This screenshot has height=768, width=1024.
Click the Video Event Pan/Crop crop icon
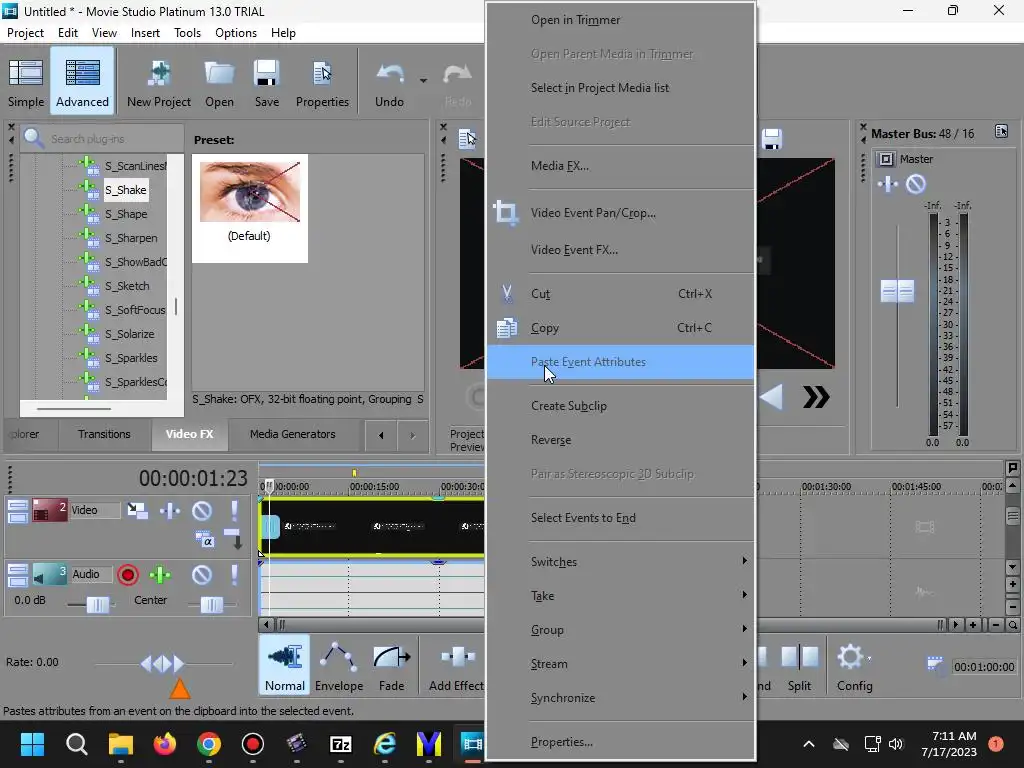tap(505, 213)
